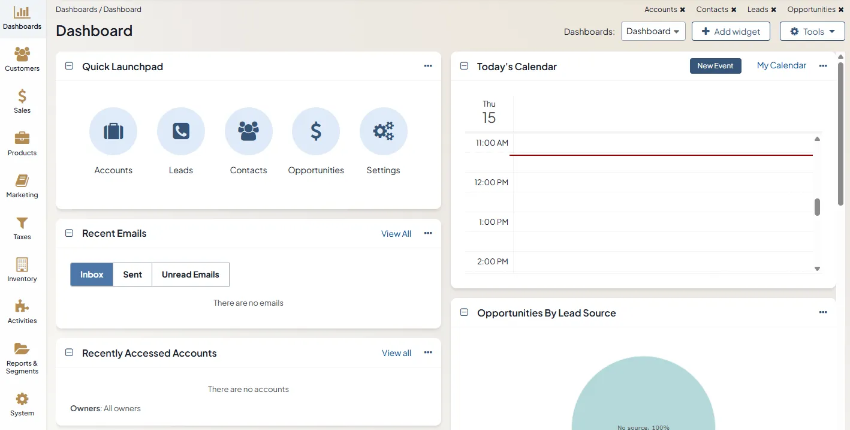Click the calendar widget scrollbar thumb

[817, 207]
